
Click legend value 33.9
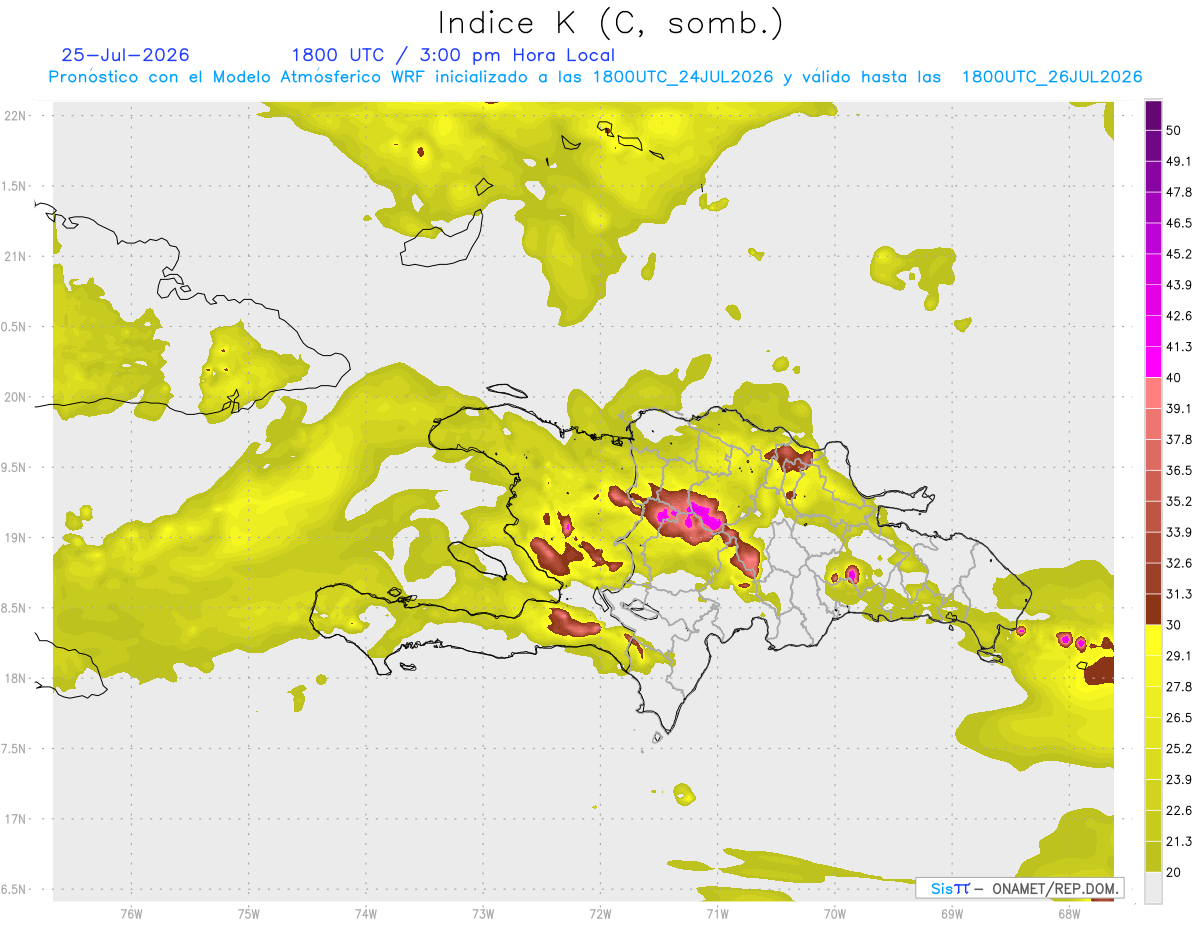1179,532
